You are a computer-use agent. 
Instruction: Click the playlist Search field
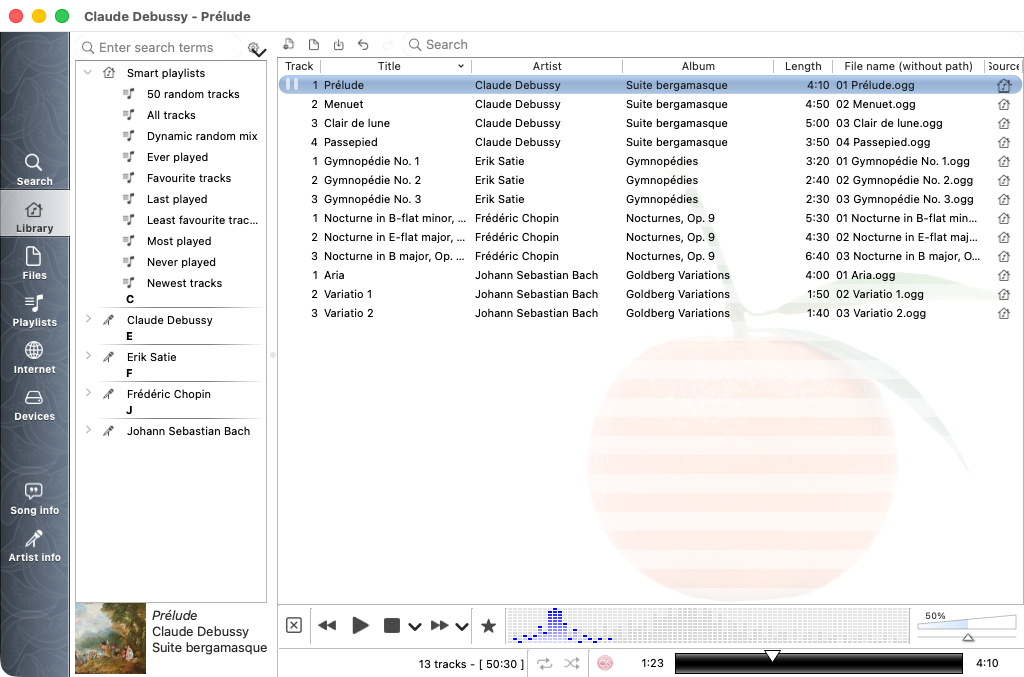(x=712, y=44)
